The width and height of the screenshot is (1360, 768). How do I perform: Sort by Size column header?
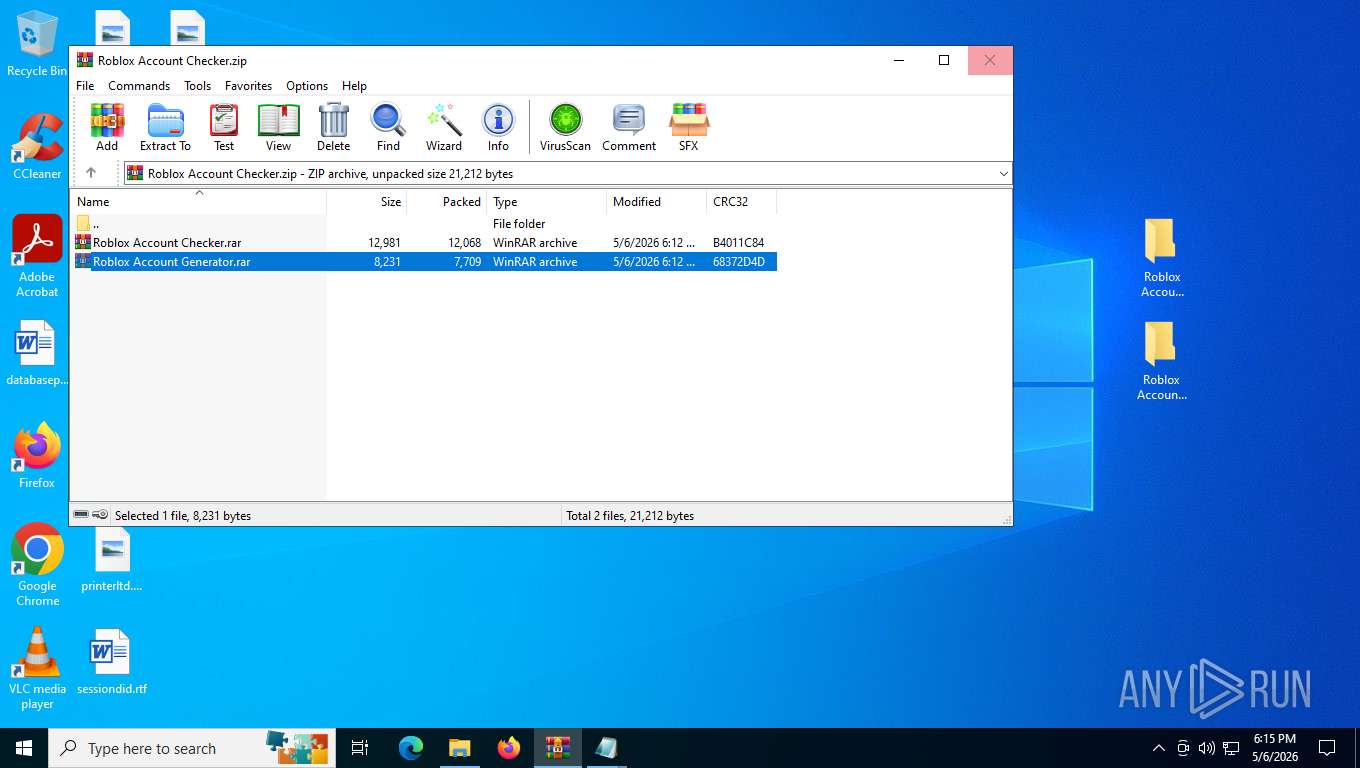(x=366, y=201)
